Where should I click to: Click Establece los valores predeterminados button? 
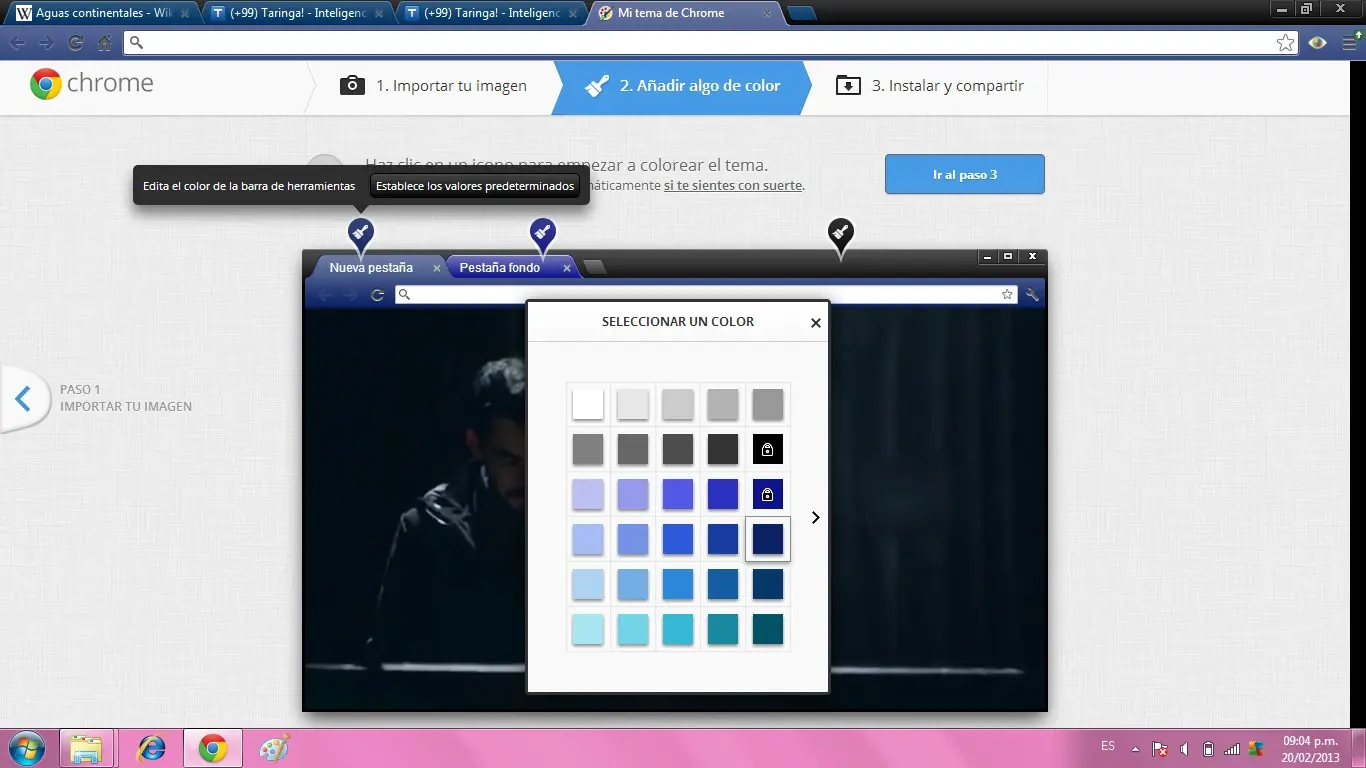[x=475, y=186]
